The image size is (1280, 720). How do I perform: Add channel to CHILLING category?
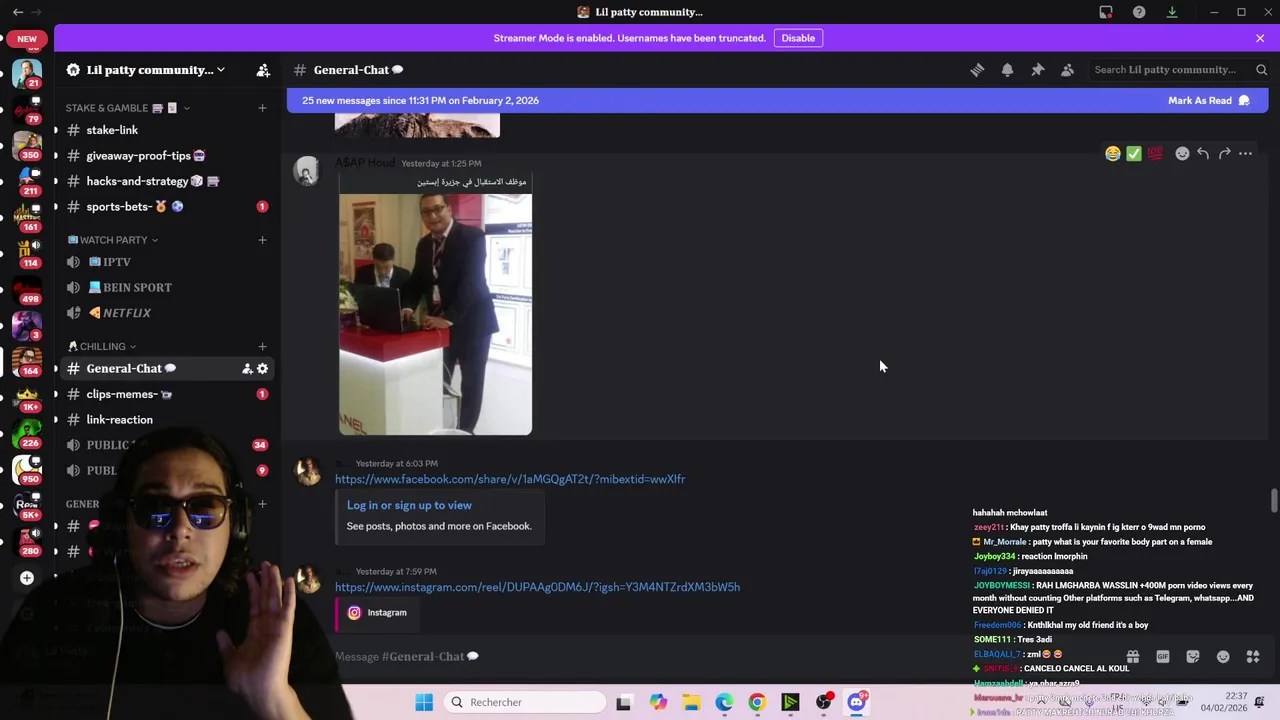pyautogui.click(x=262, y=346)
